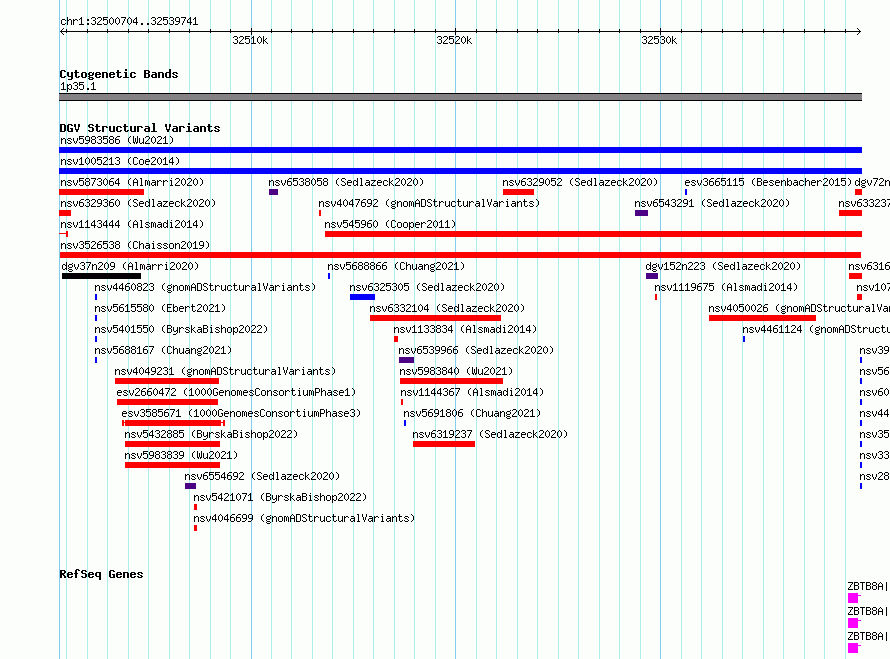Click the DGV Structural Variants track title
Viewport: 890px width, 659px height.
point(140,128)
